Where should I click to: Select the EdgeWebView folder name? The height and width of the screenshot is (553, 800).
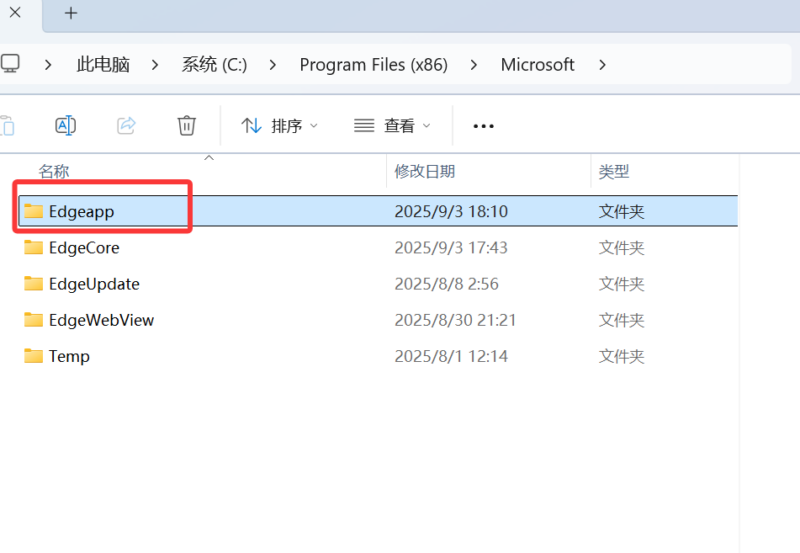click(x=102, y=320)
